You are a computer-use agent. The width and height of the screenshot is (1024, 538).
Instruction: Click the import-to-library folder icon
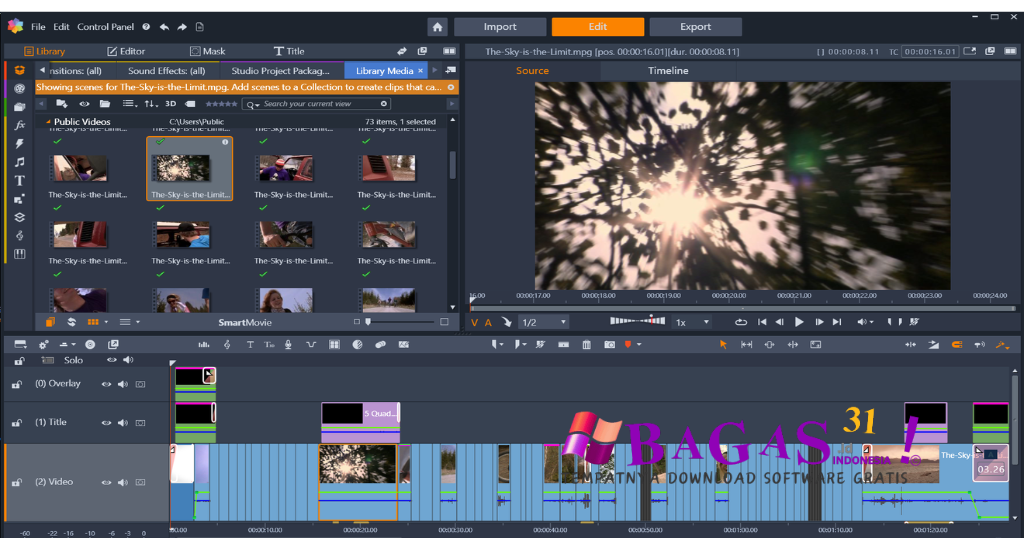tap(62, 104)
